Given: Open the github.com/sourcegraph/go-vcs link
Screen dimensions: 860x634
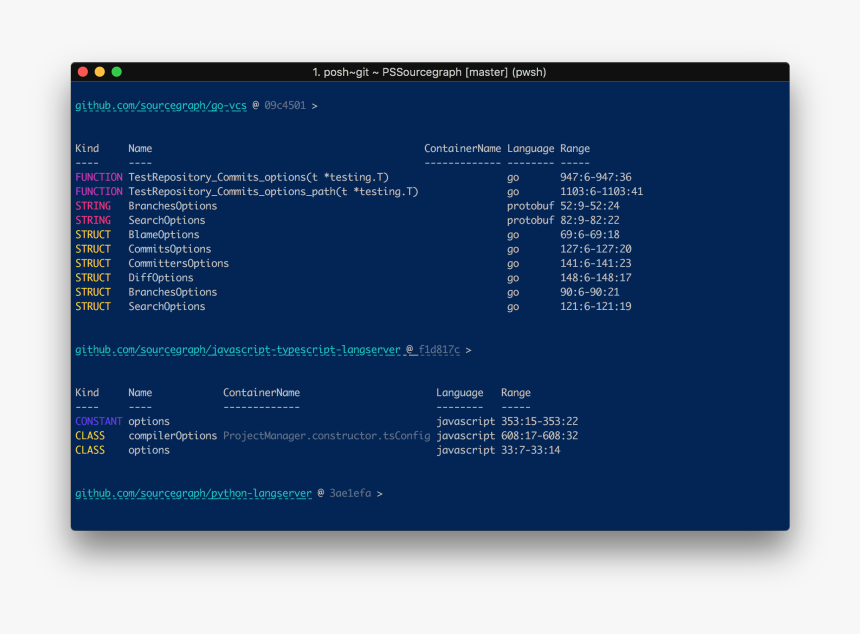Looking at the screenshot, I should click(x=160, y=105).
